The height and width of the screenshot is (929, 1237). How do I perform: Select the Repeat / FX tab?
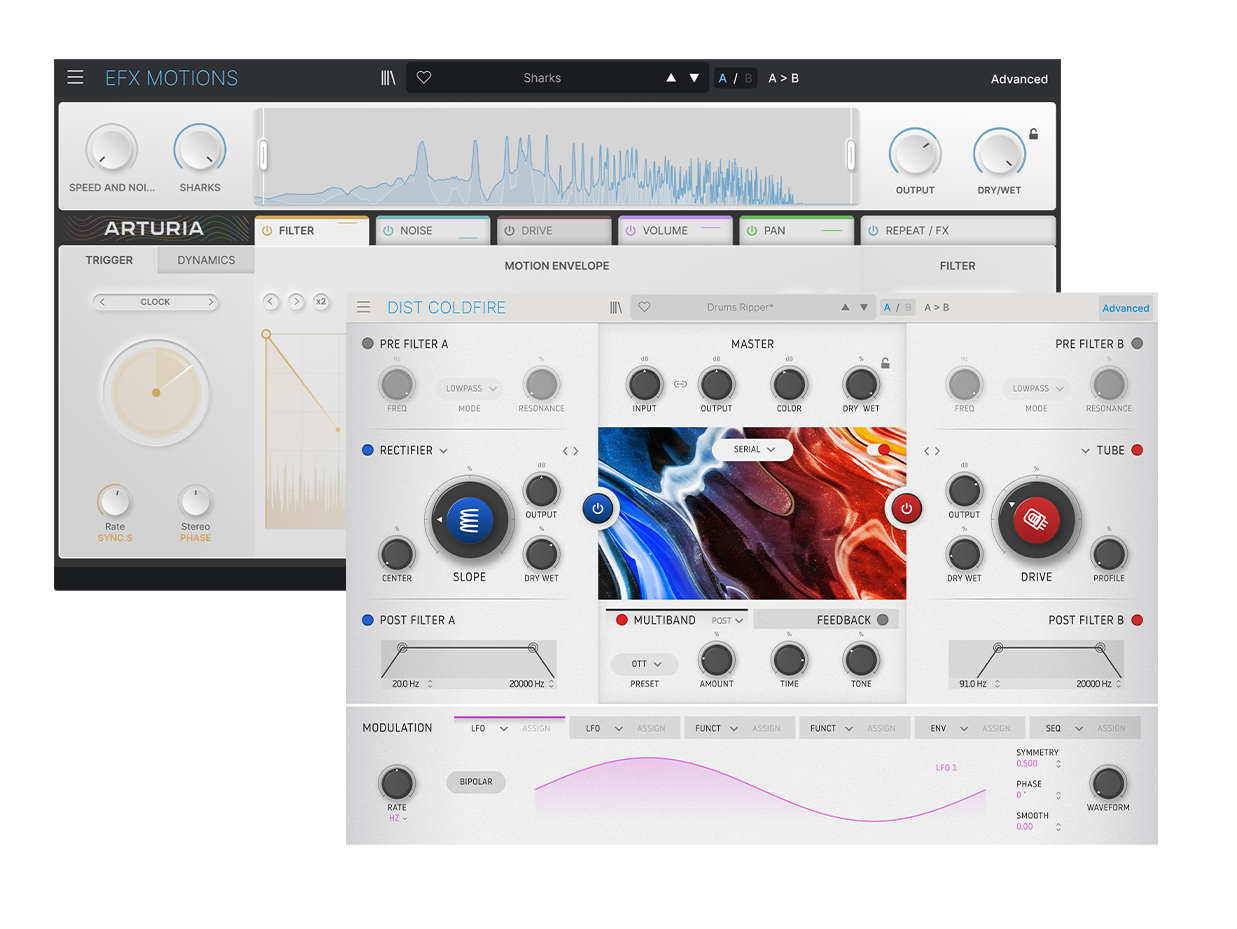[x=958, y=231]
